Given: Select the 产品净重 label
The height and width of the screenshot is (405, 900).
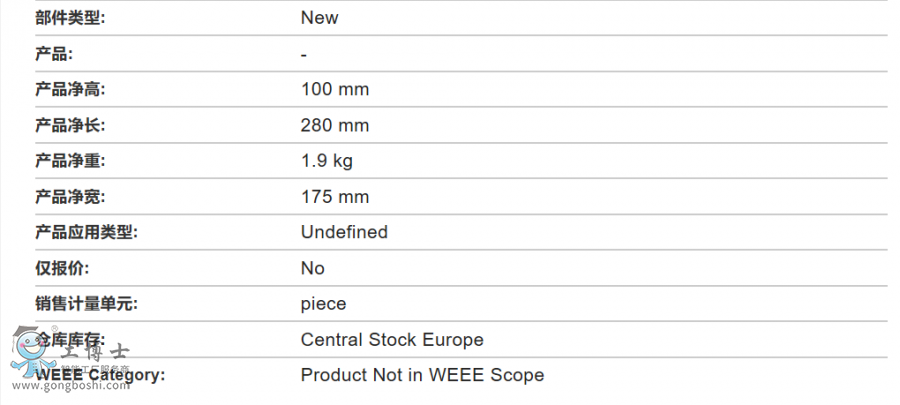Looking at the screenshot, I should tap(71, 161).
